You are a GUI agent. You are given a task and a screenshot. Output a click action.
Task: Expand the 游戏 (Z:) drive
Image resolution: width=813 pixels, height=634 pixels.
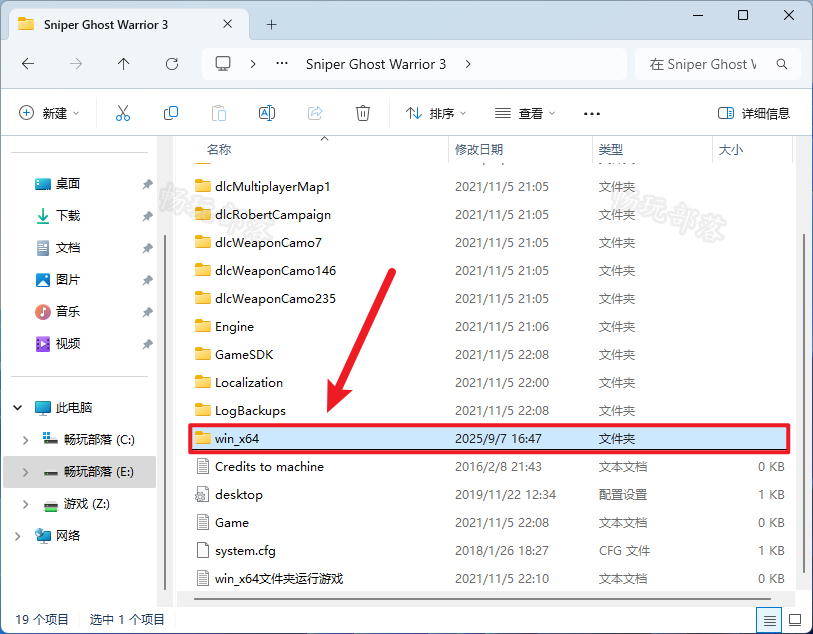click(25, 504)
